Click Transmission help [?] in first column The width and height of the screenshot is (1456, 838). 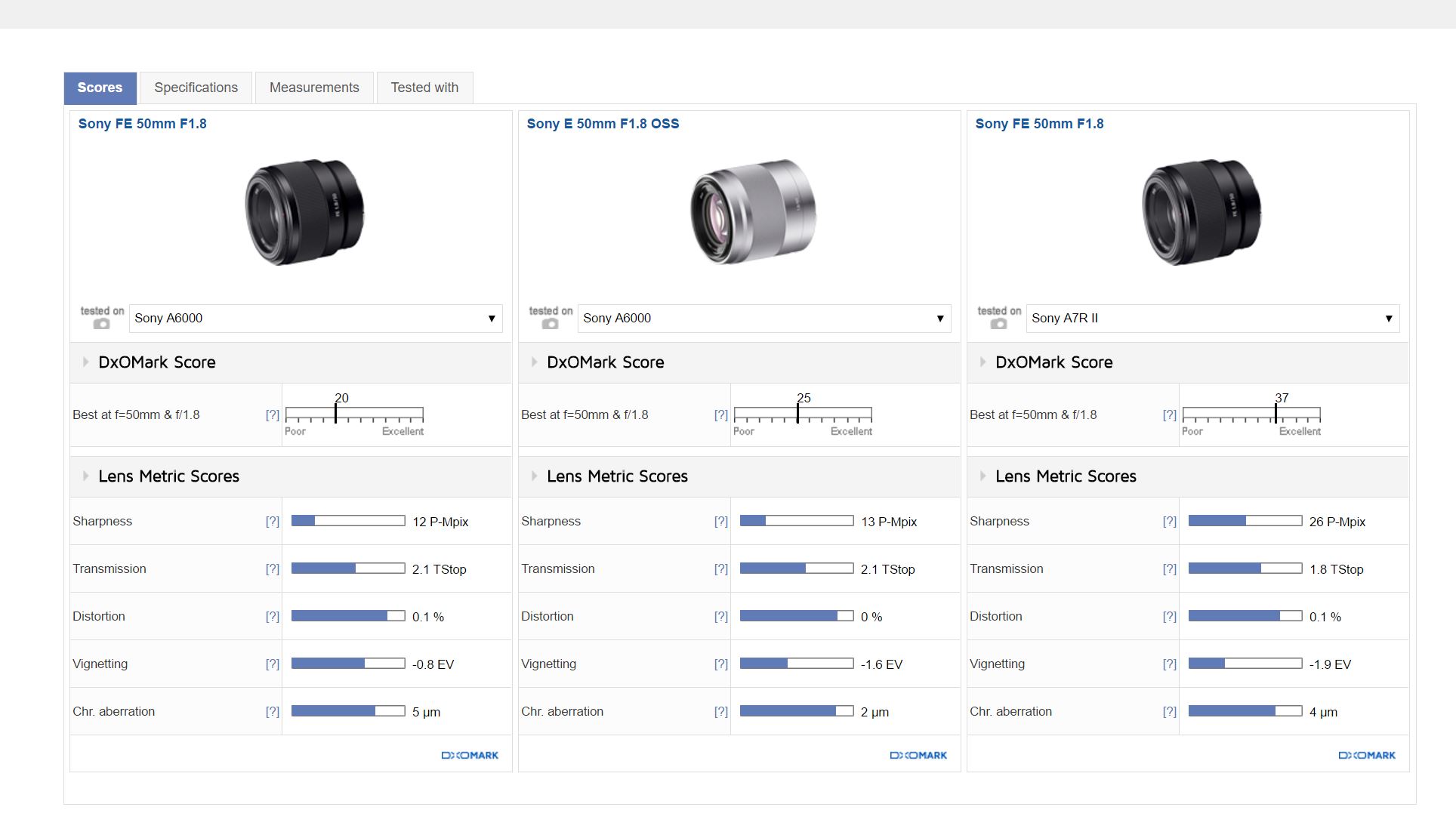[273, 569]
